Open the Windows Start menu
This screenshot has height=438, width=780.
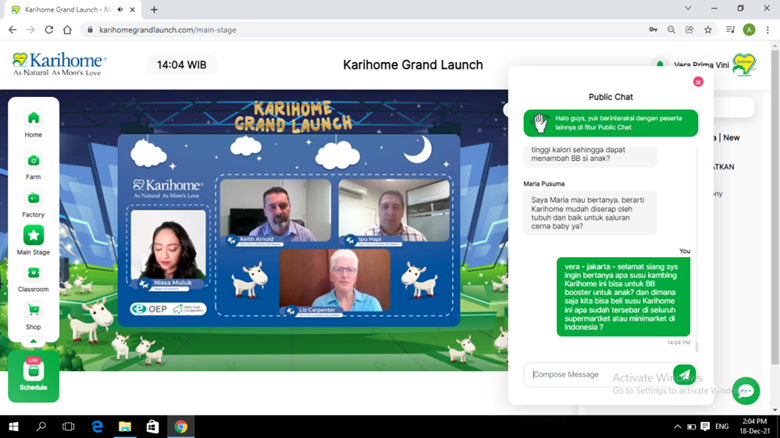(13, 427)
